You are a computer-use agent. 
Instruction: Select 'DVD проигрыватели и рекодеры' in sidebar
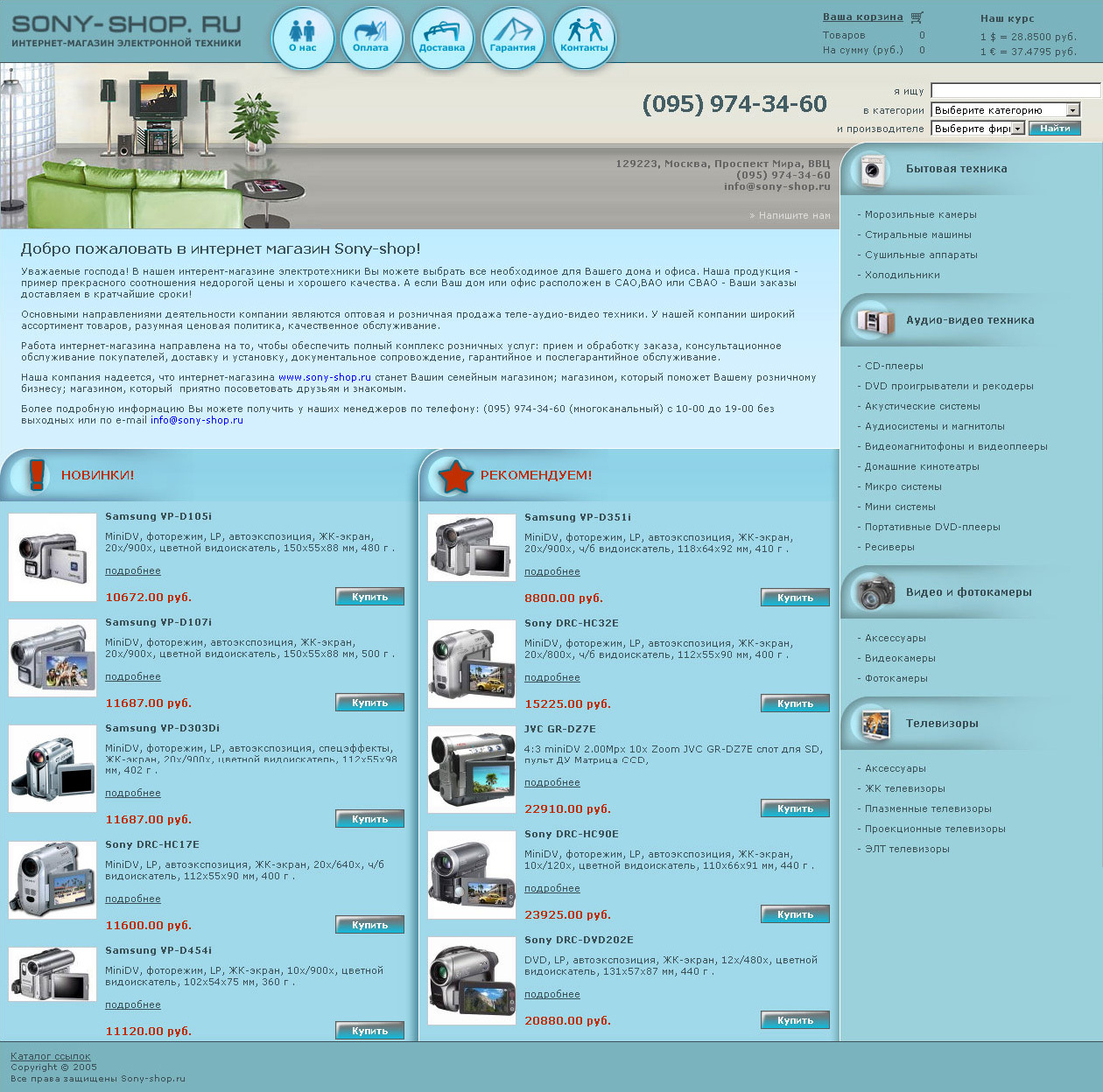click(x=949, y=386)
